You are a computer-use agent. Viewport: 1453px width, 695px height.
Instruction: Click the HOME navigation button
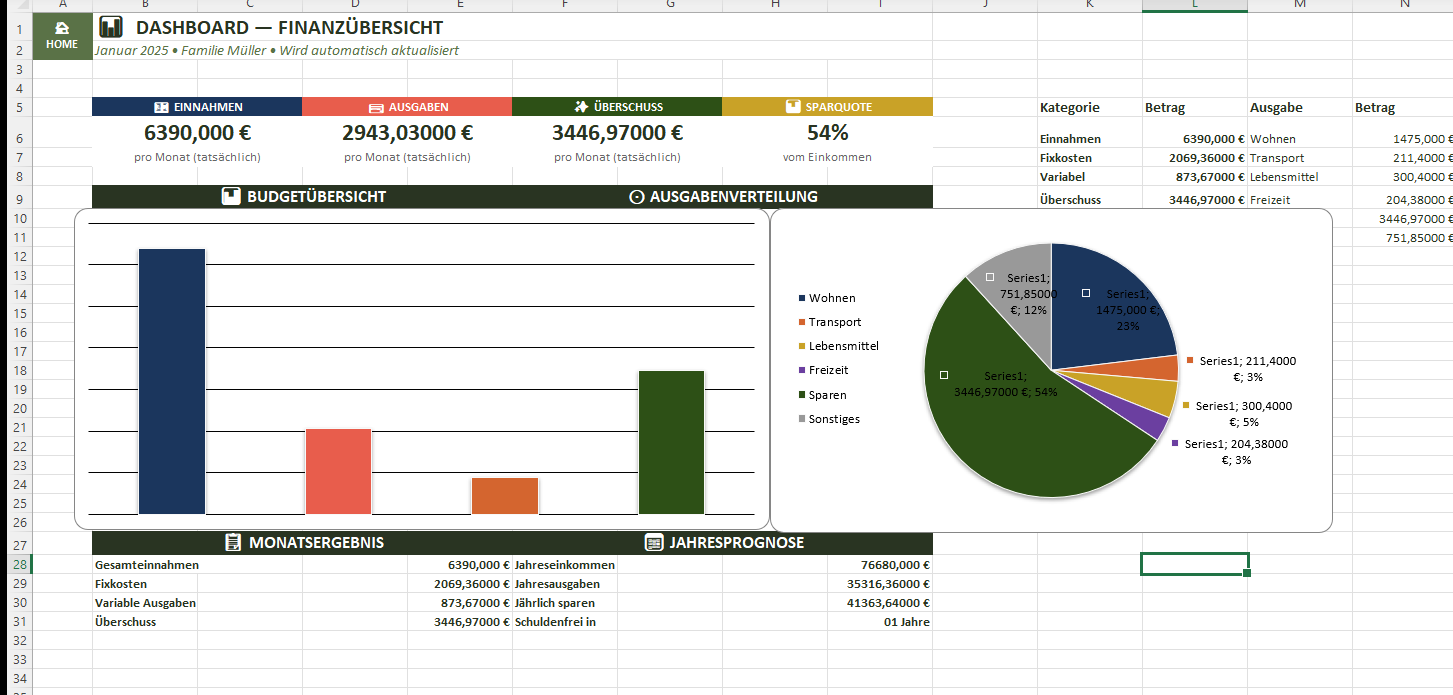(x=62, y=36)
